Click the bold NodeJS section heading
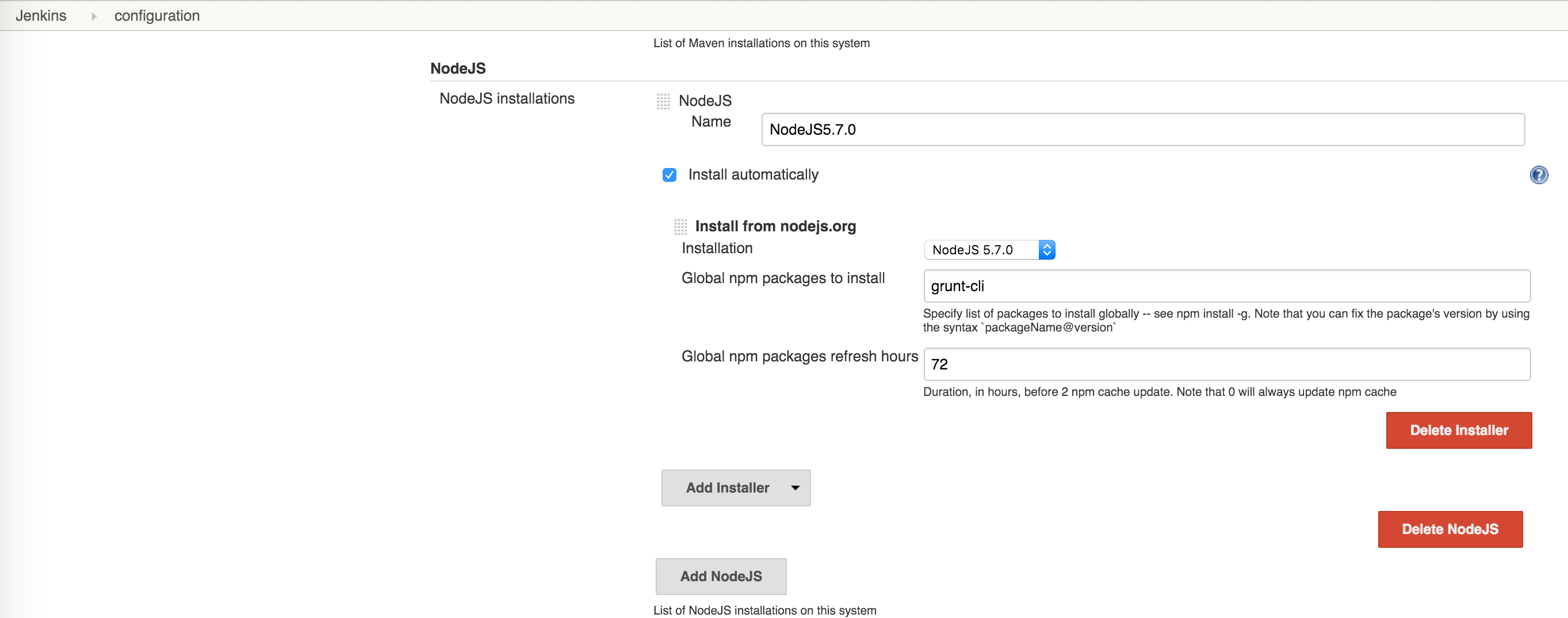1568x618 pixels. point(458,68)
